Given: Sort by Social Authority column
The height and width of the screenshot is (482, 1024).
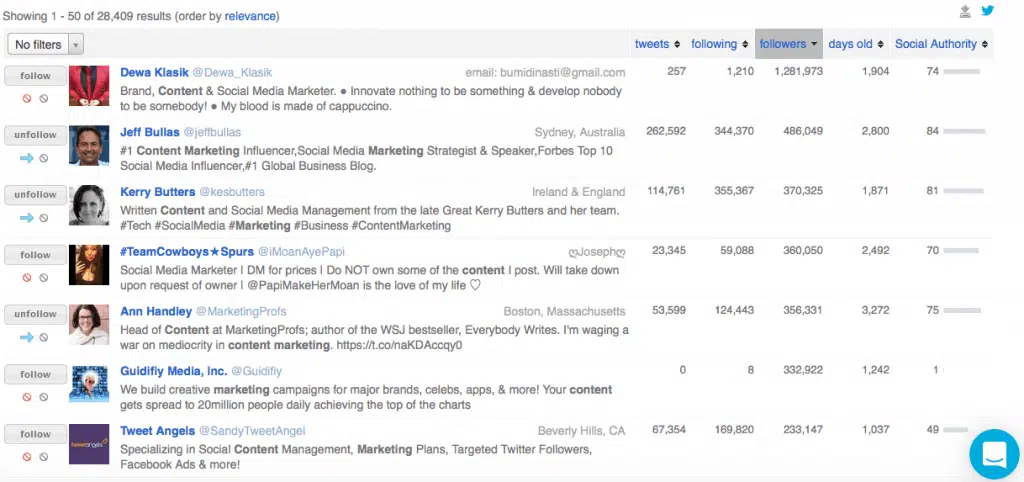Looking at the screenshot, I should pos(941,44).
